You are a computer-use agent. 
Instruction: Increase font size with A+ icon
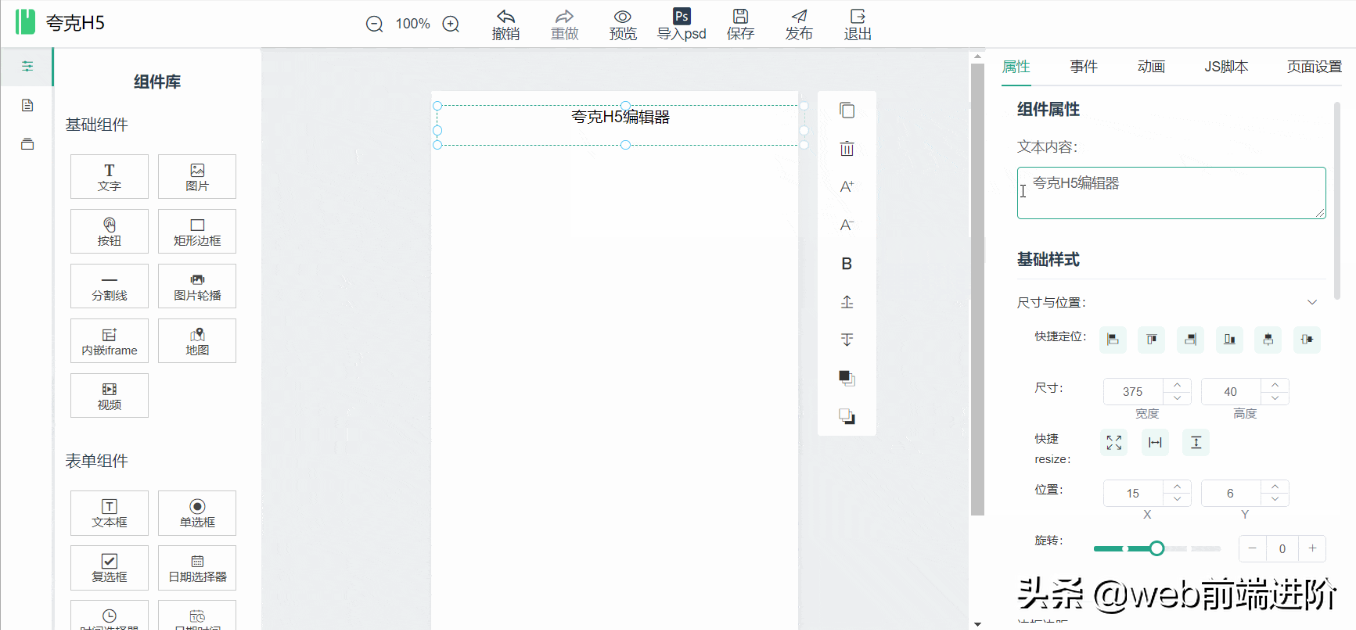tap(847, 187)
